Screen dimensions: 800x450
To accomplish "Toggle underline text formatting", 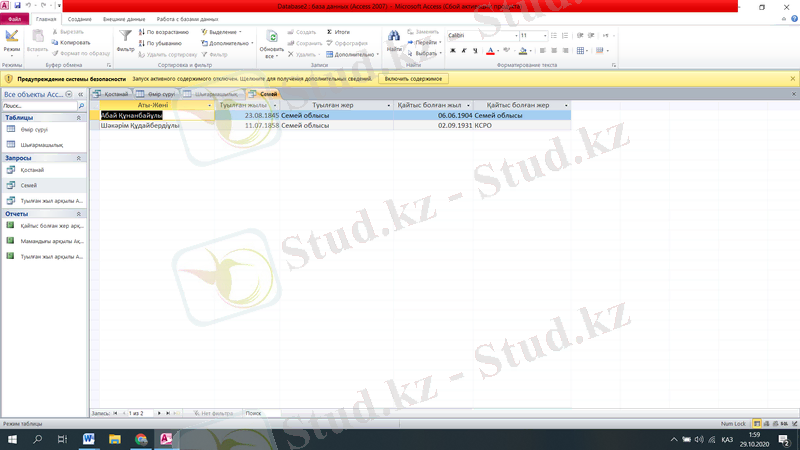I will point(475,51).
